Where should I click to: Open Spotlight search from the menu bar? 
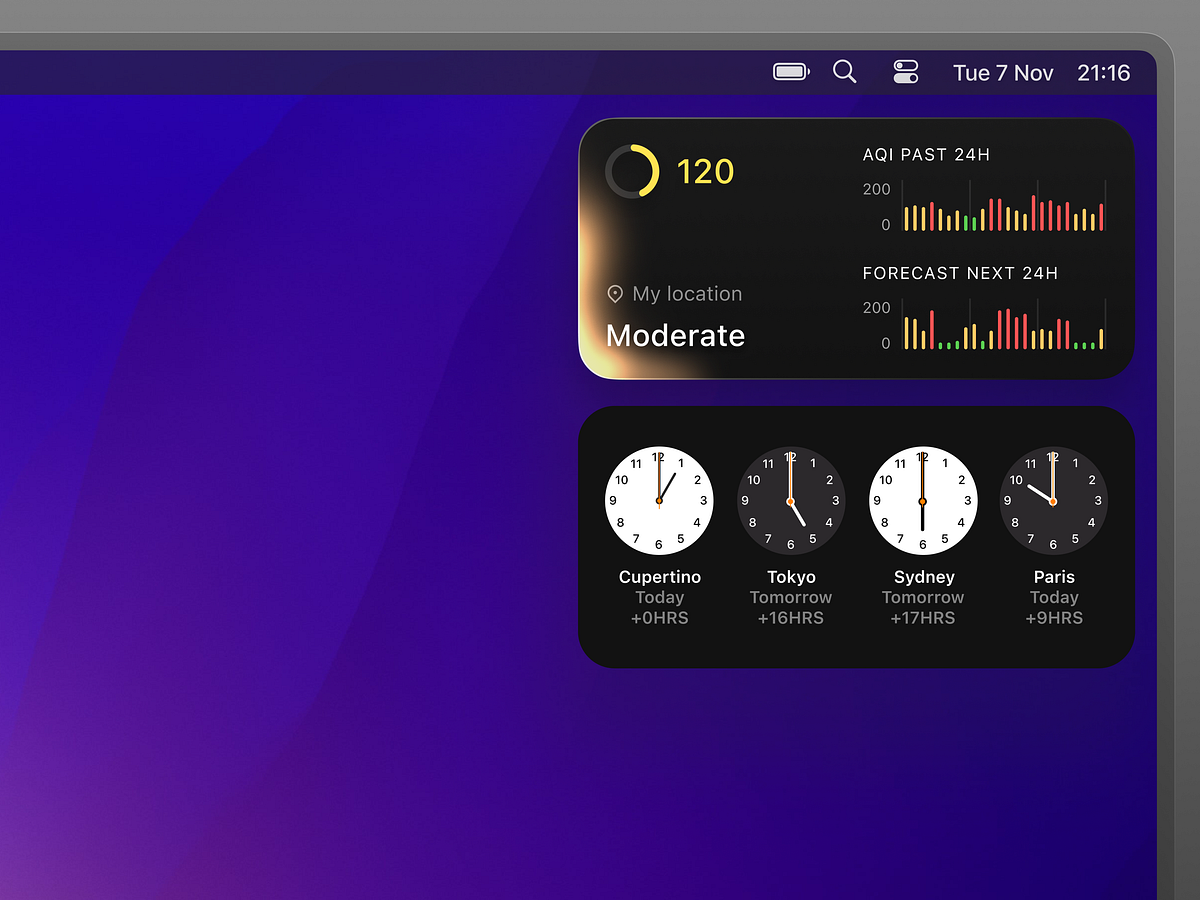(x=845, y=71)
